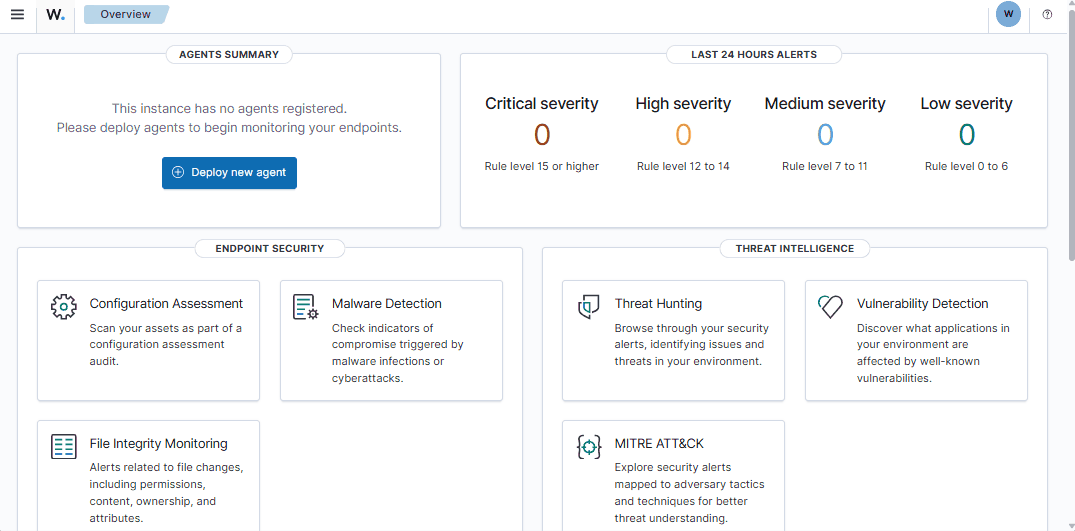
Task: Click the File Integrity Monitoring icon
Action: 64,447
